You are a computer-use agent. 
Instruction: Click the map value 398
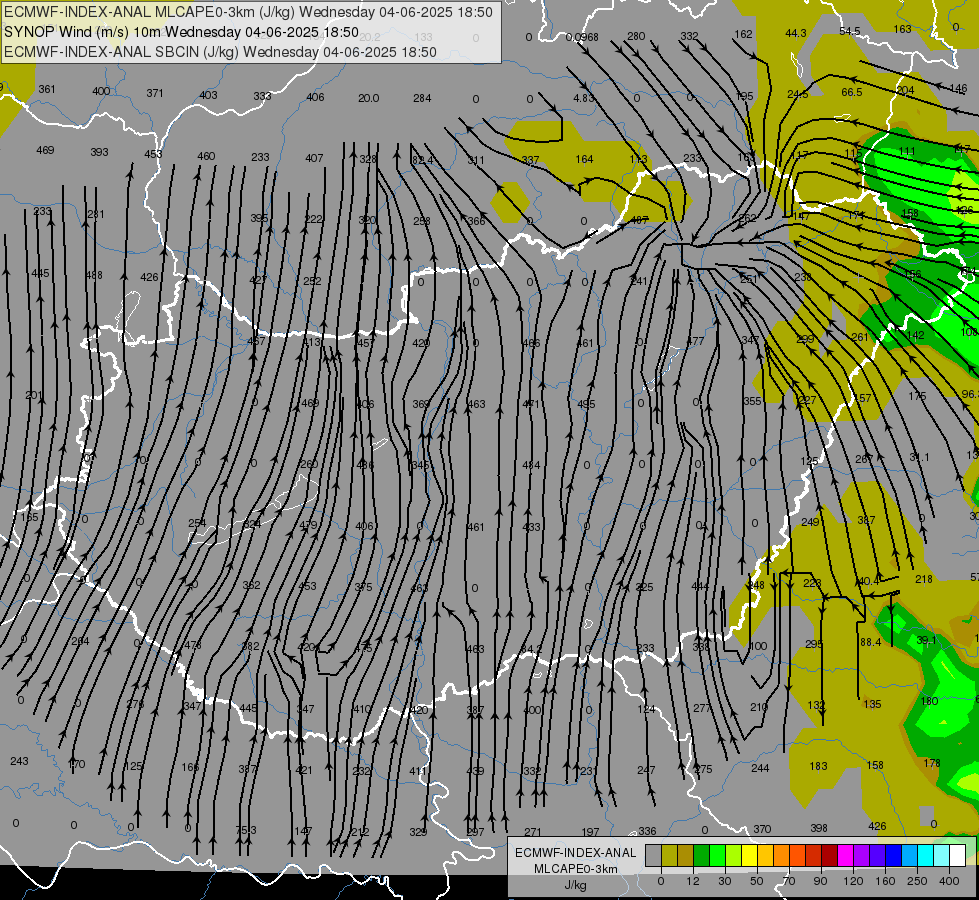coord(819,828)
